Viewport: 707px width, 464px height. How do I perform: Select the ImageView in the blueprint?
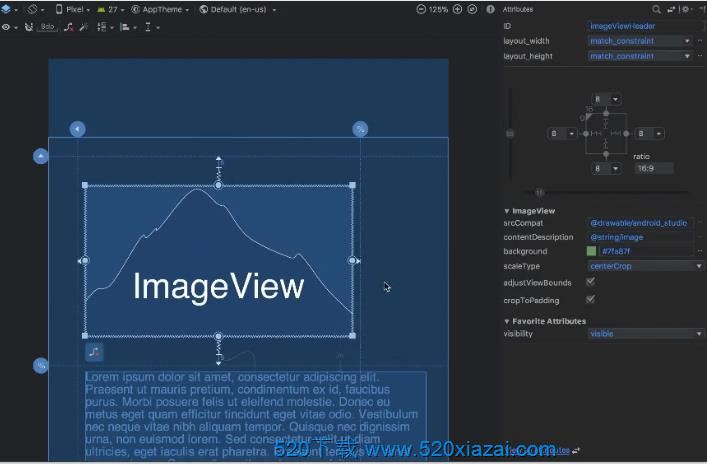click(x=218, y=261)
